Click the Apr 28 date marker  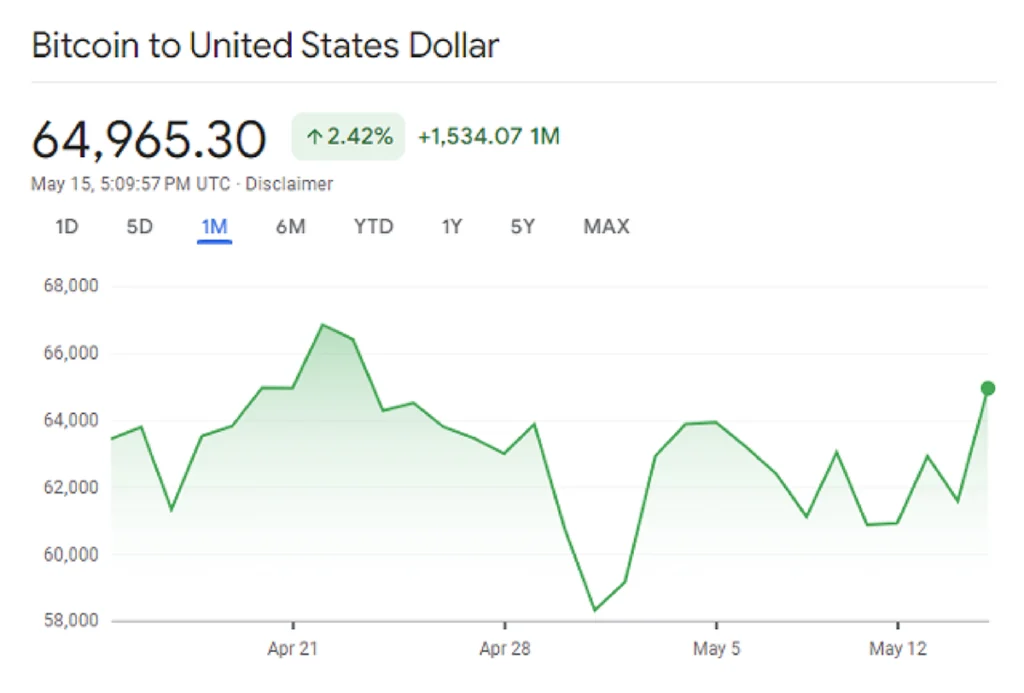505,650
